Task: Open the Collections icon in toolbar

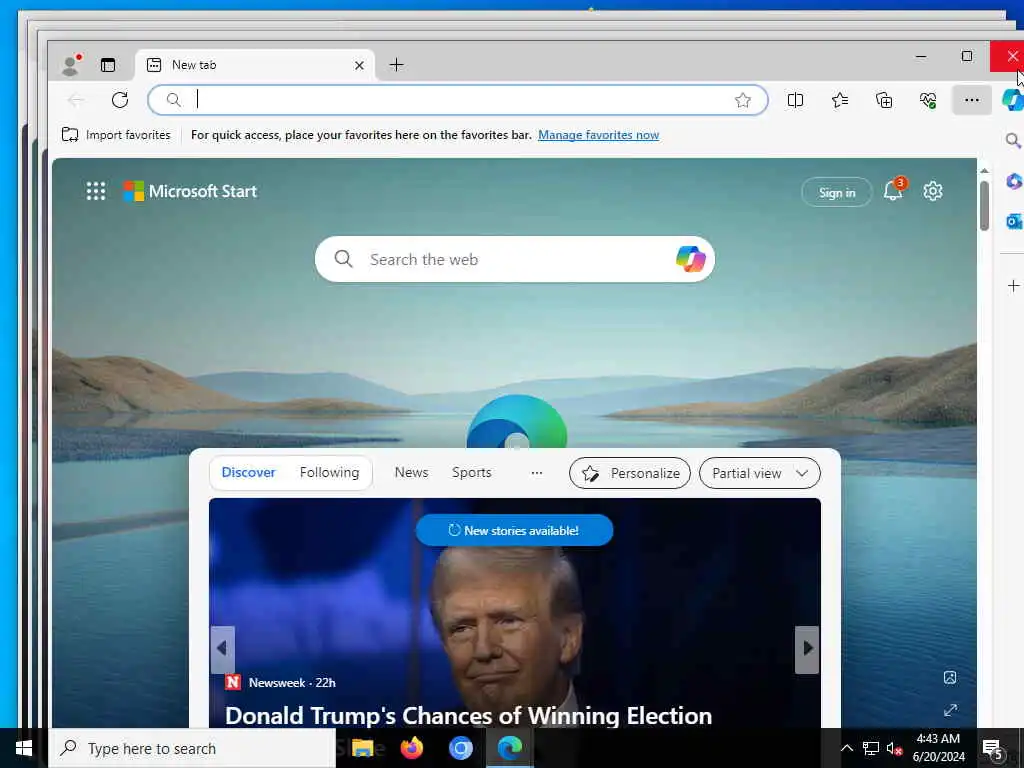Action: 884,100
